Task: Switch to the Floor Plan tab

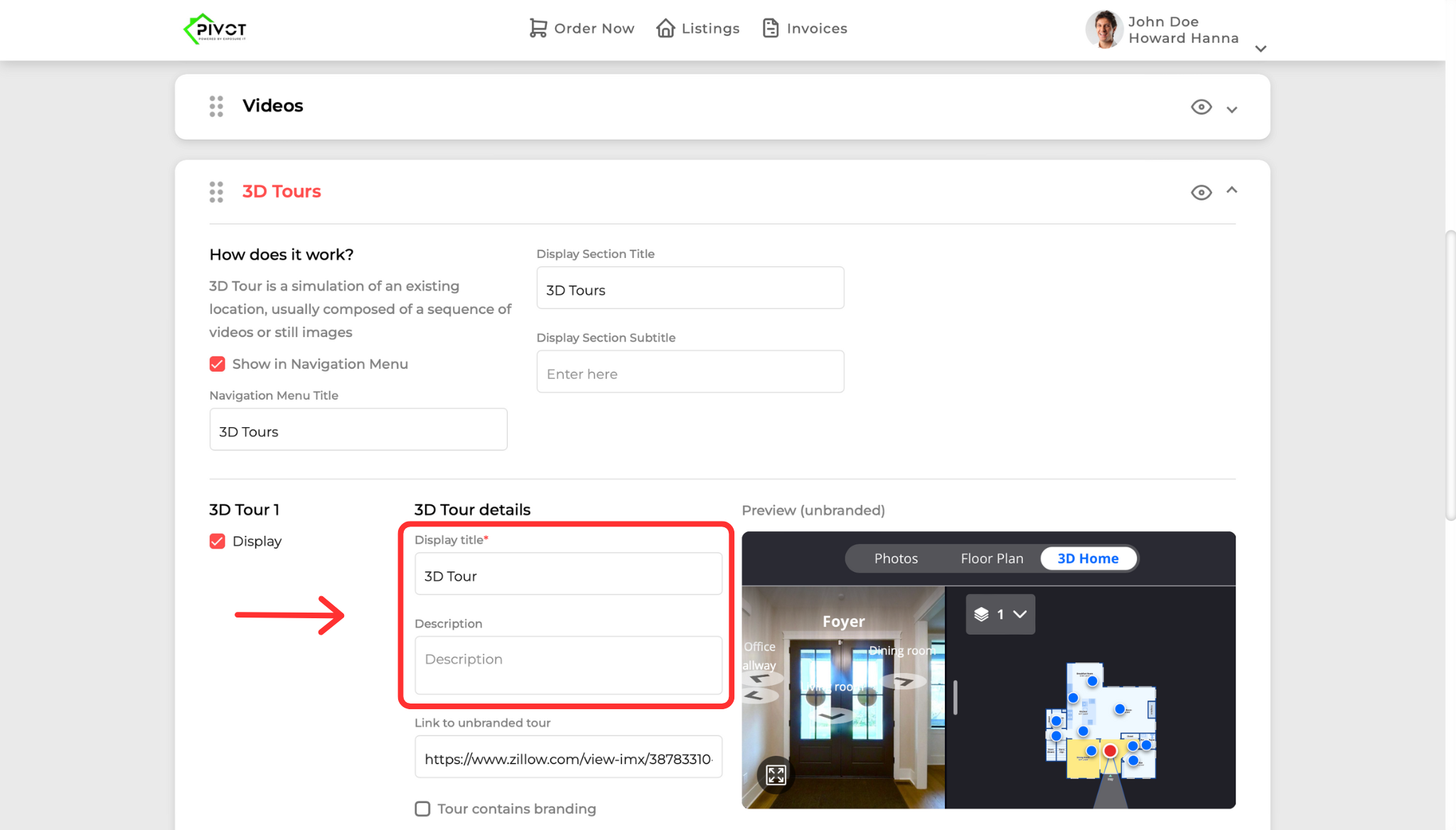Action: pyautogui.click(x=992, y=559)
